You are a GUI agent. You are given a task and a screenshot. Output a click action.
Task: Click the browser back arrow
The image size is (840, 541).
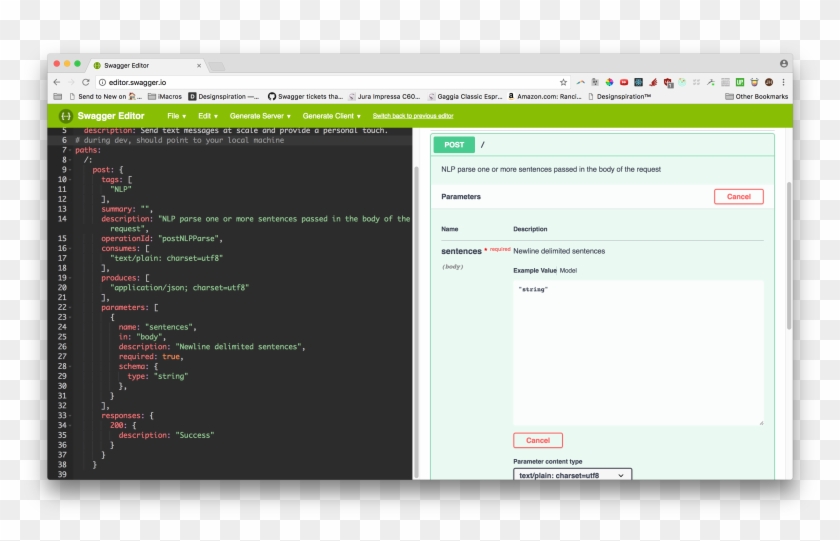click(x=57, y=82)
